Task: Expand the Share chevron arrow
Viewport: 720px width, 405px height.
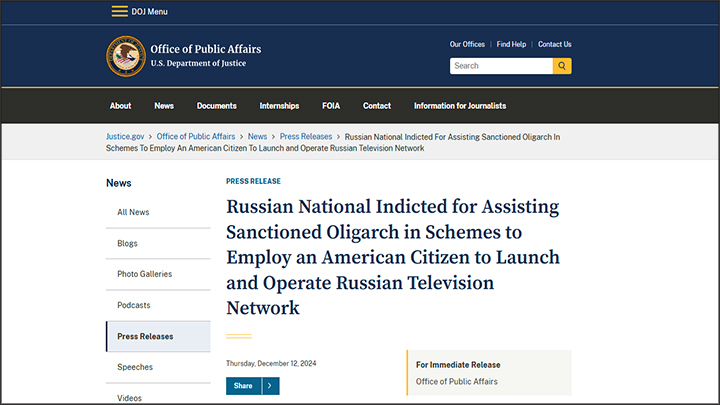Action: [271, 385]
